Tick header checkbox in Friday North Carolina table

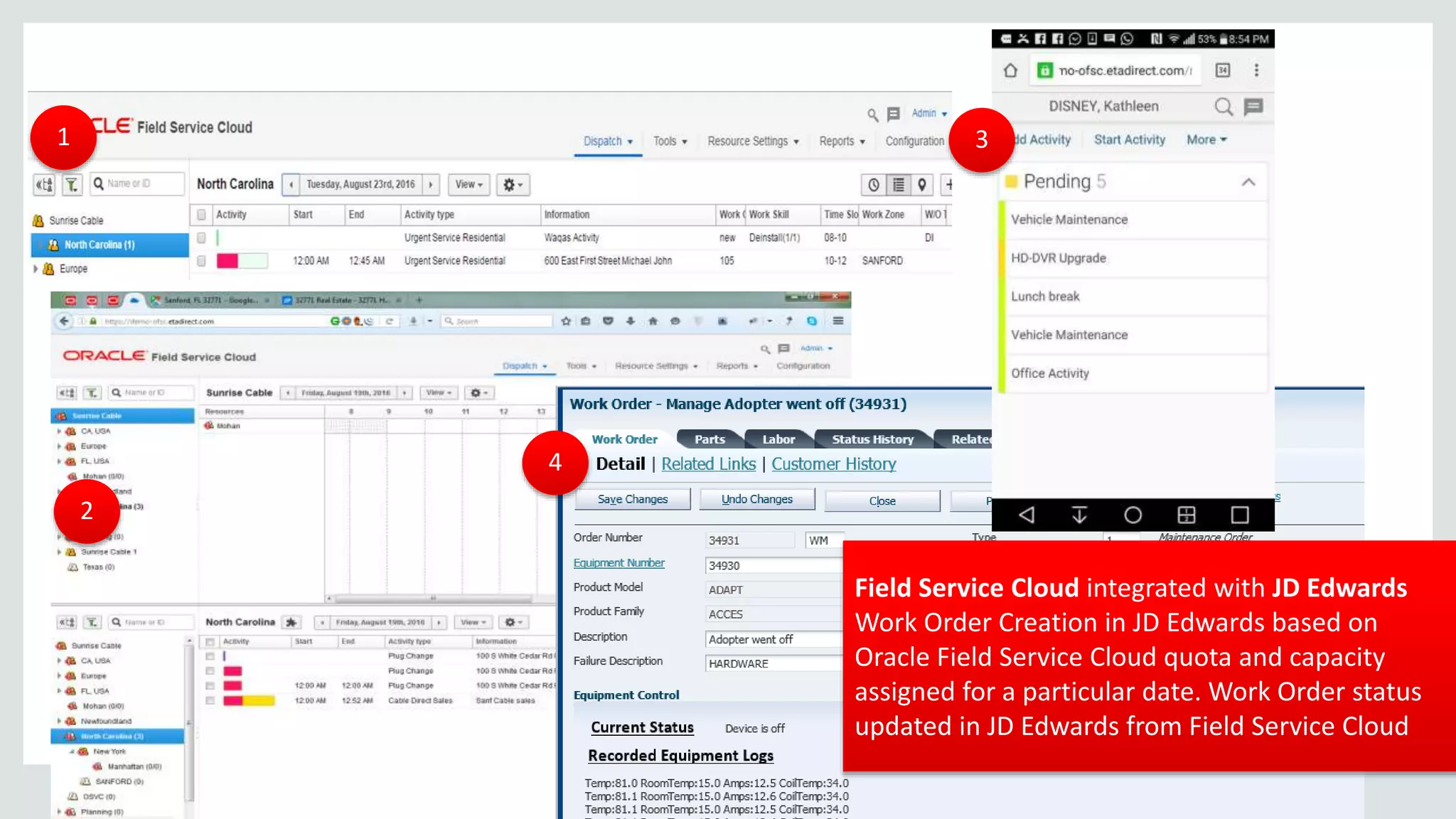coord(210,641)
